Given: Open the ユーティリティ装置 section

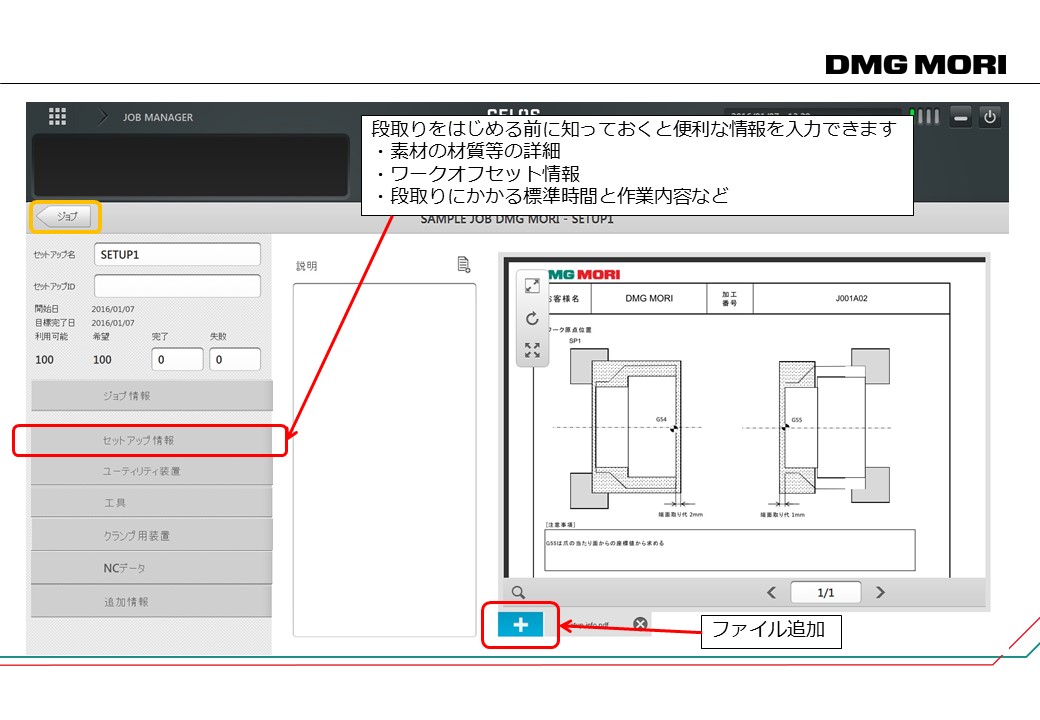Looking at the screenshot, I should point(151,471).
